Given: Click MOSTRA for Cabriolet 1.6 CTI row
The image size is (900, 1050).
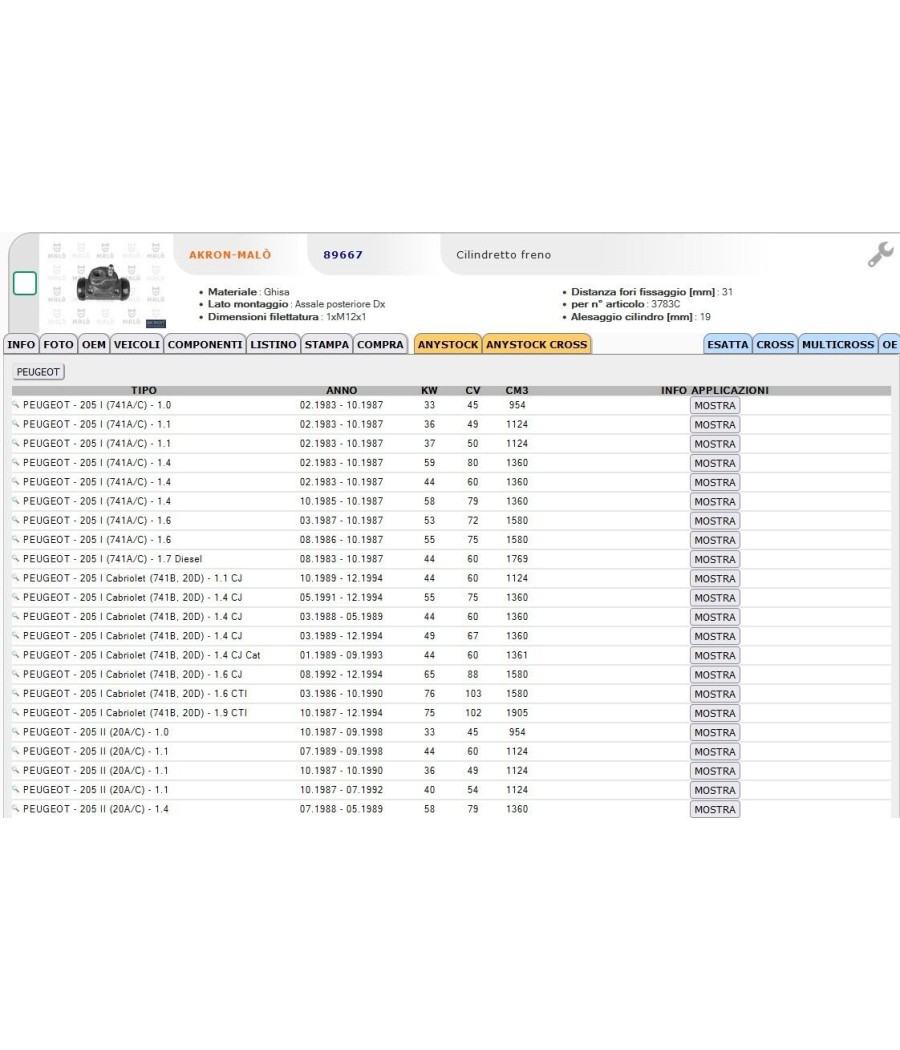Looking at the screenshot, I should pyautogui.click(x=715, y=694).
